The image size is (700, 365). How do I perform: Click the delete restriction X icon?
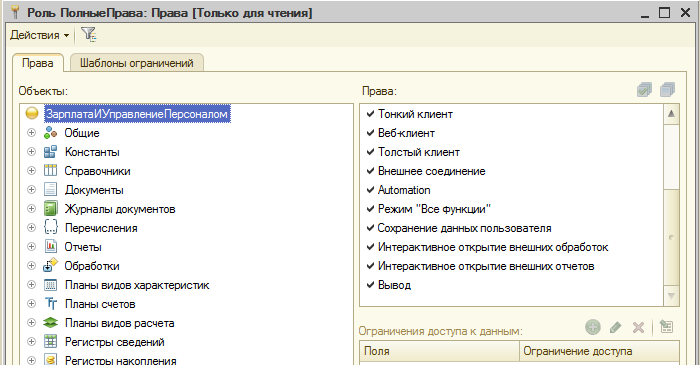click(x=638, y=328)
